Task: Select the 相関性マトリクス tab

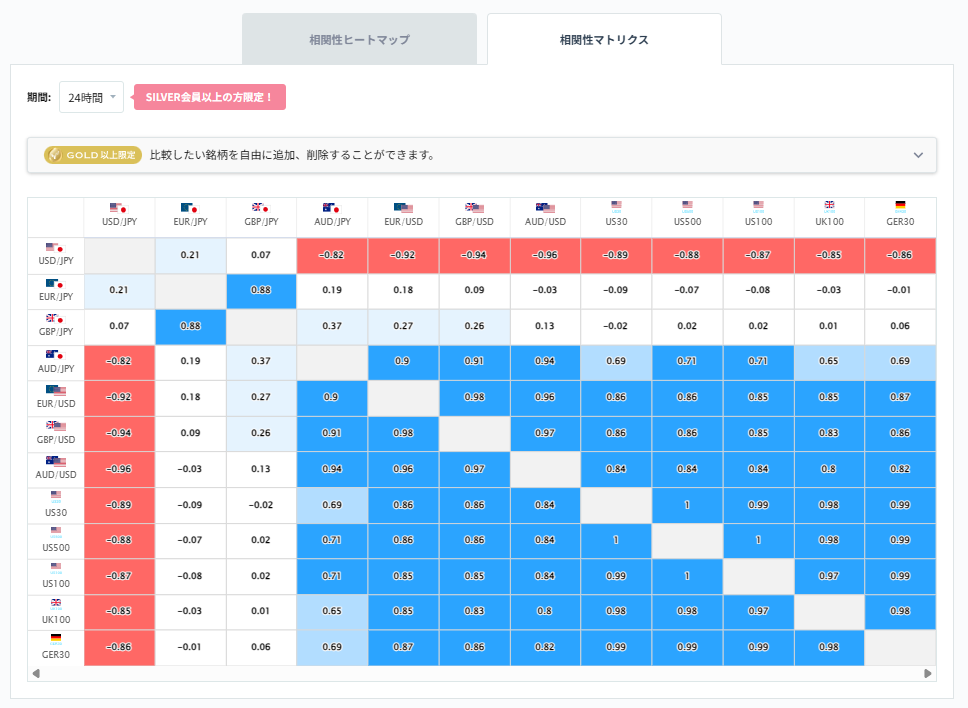Action: 602,38
